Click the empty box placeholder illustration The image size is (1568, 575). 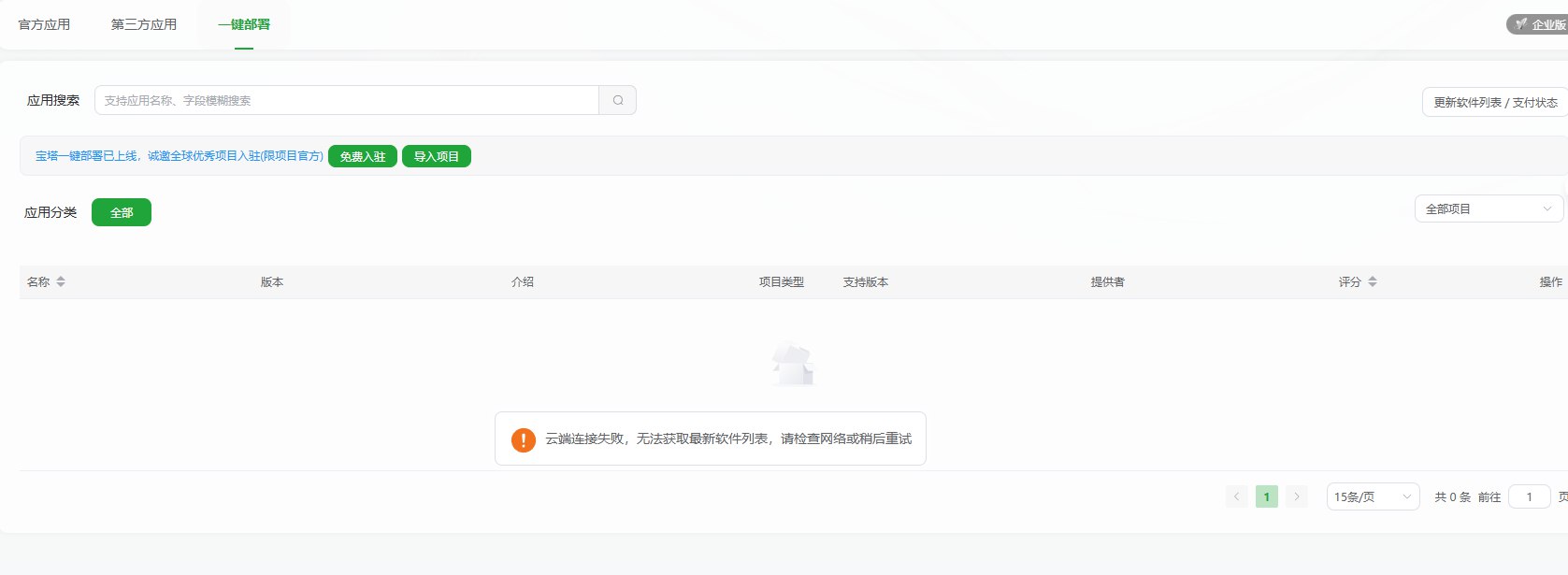coord(793,364)
